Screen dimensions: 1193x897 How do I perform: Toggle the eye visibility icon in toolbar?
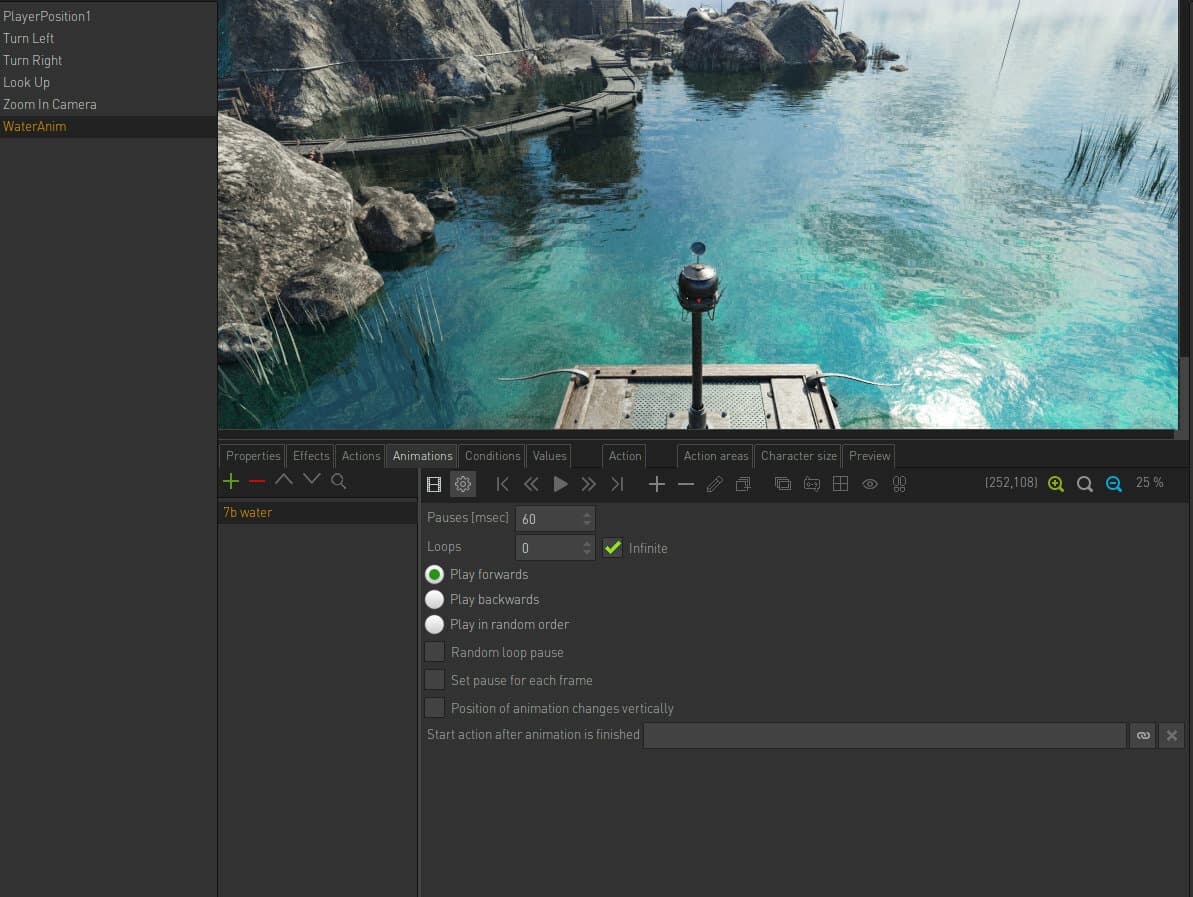pyautogui.click(x=870, y=484)
